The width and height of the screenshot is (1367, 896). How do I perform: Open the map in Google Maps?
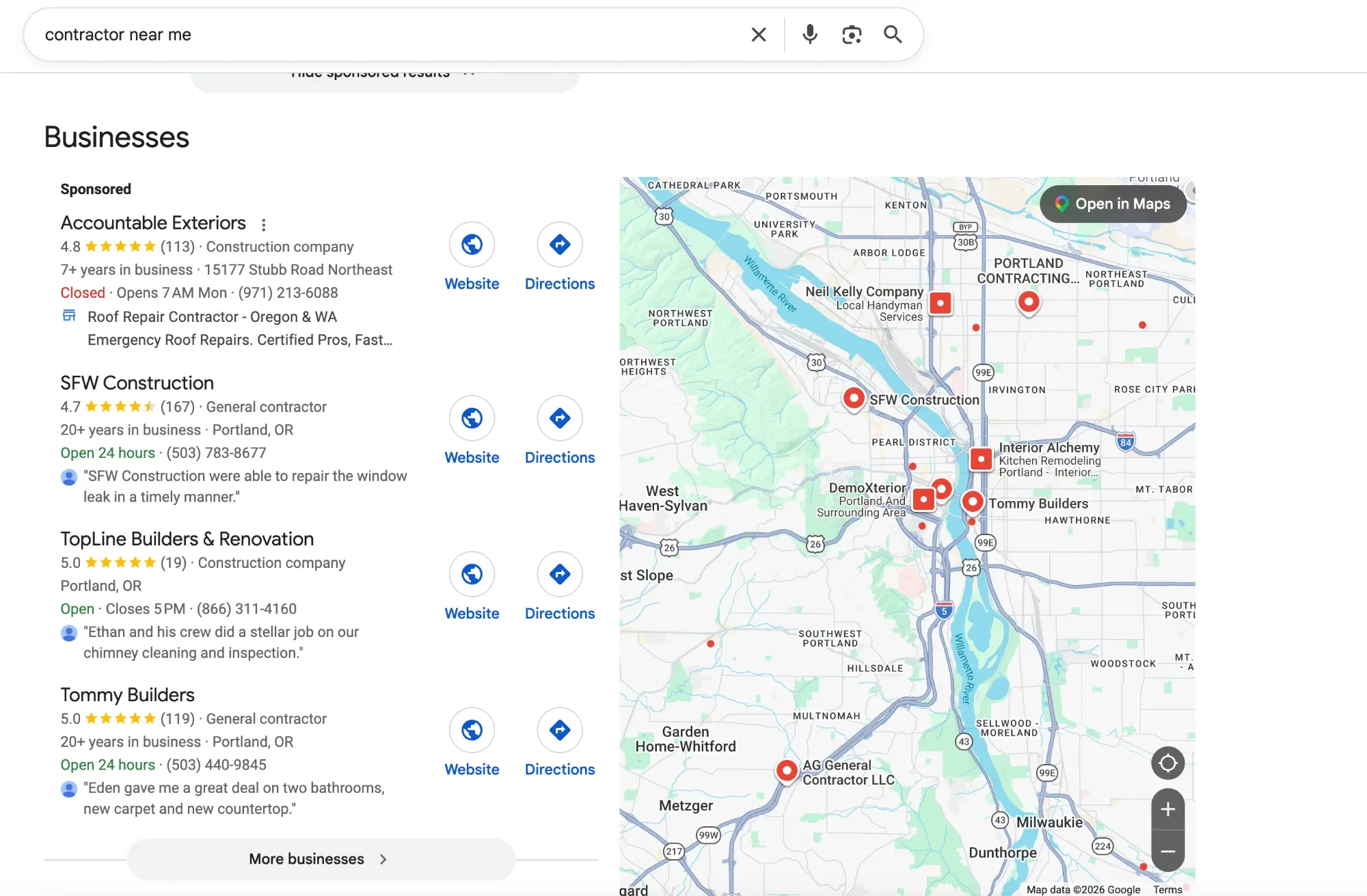(1113, 204)
